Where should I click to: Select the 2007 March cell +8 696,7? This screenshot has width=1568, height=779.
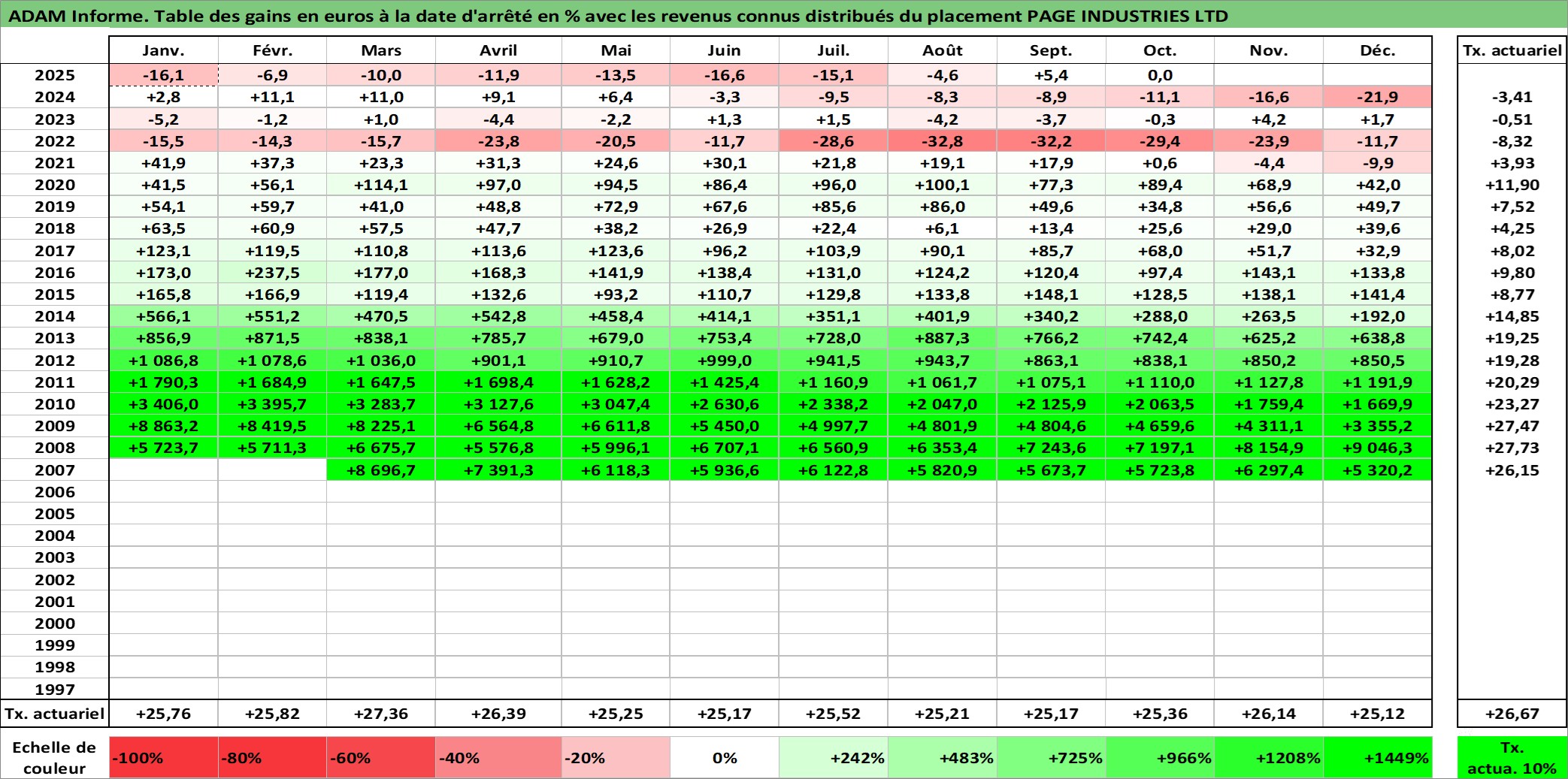pyautogui.click(x=381, y=470)
